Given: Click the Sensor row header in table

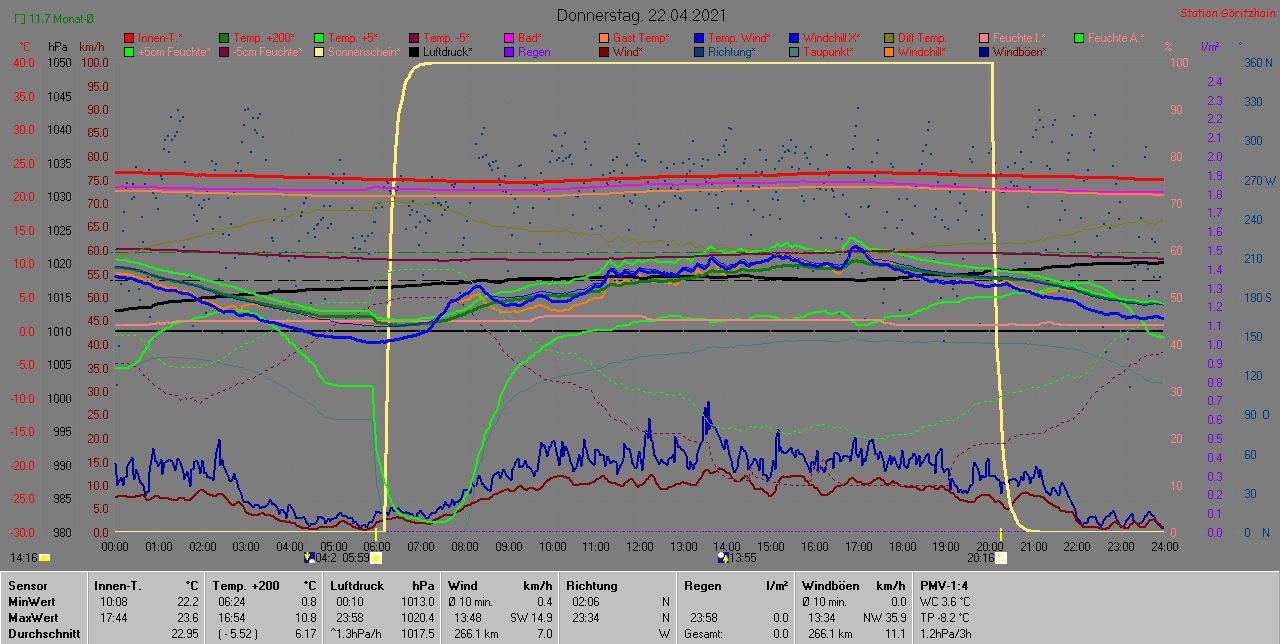Looking at the screenshot, I should (26, 585).
